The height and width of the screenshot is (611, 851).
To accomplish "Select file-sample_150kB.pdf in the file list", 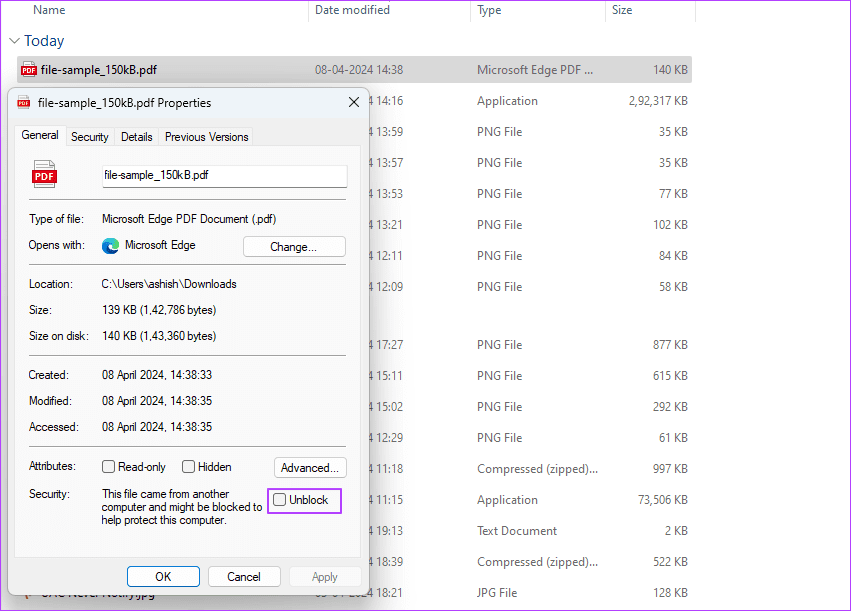I will click(x=354, y=69).
